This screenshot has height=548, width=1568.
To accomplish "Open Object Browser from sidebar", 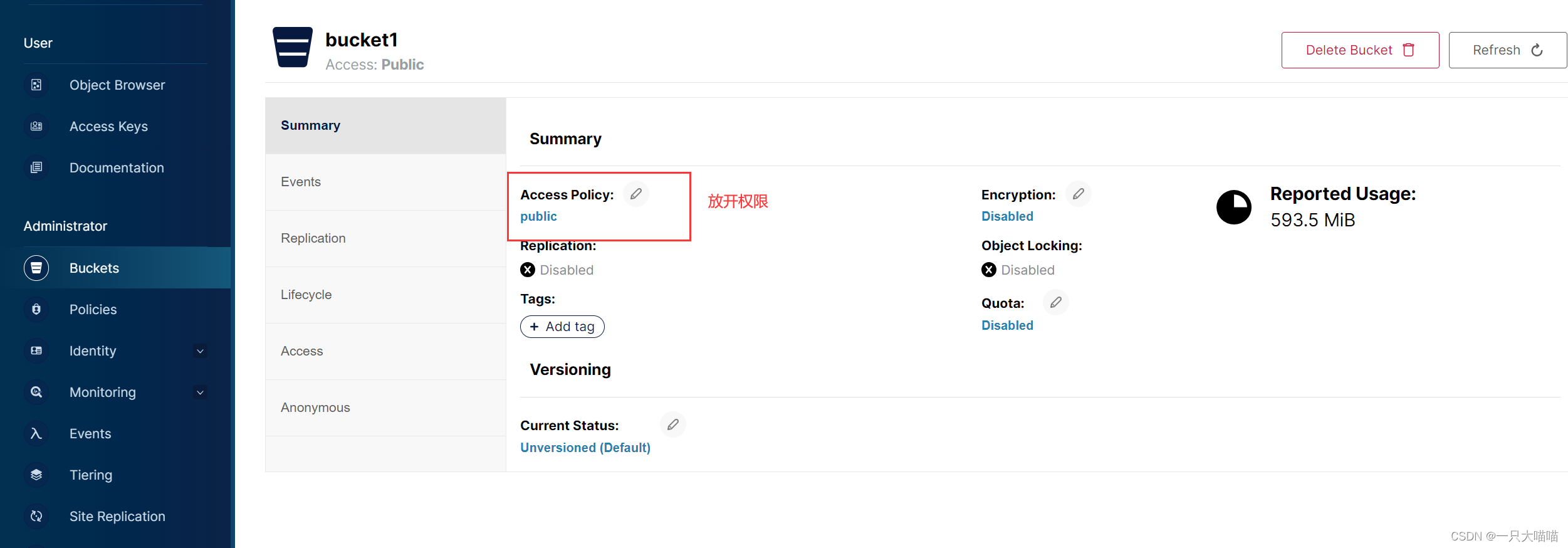I will coord(117,85).
